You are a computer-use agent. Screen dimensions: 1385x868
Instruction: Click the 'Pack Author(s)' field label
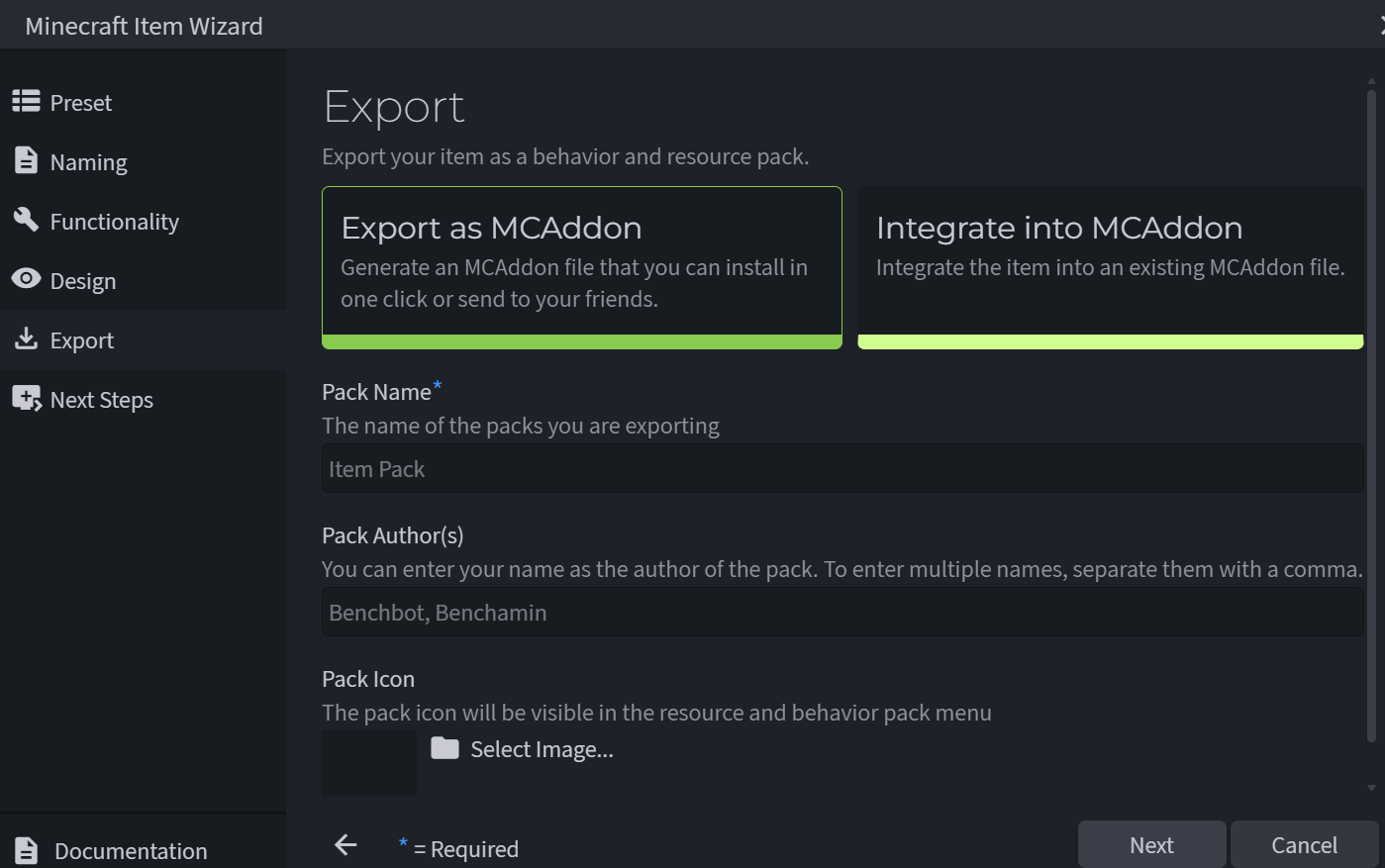click(x=393, y=535)
